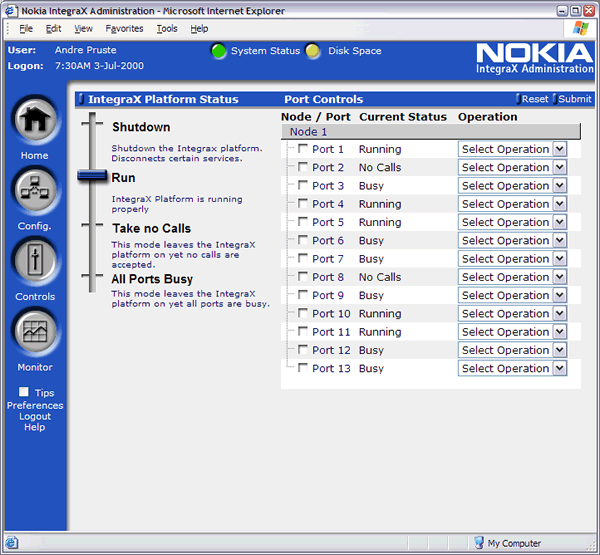The height and width of the screenshot is (555, 600).
Task: Tick the Port 1 checkbox
Action: pyautogui.click(x=303, y=149)
